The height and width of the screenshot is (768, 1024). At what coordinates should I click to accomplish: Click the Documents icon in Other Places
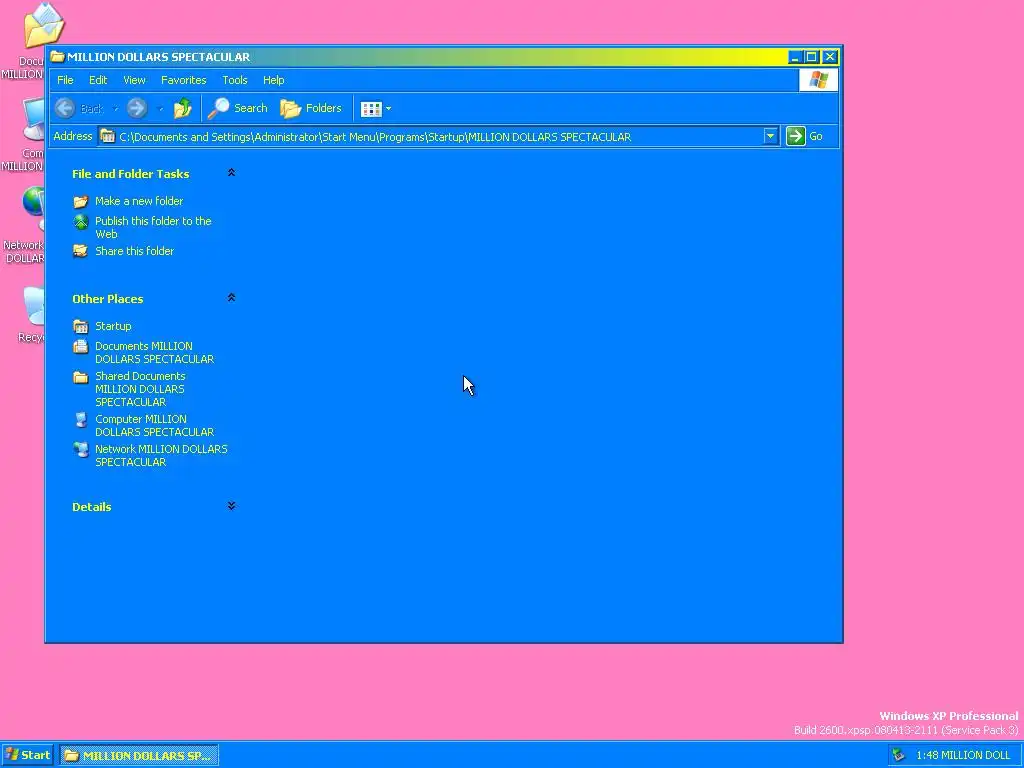pyautogui.click(x=80, y=347)
